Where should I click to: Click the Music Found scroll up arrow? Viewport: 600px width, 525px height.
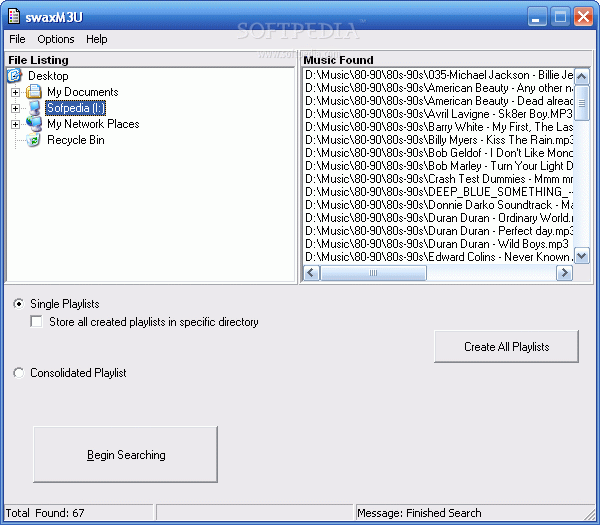point(582,77)
